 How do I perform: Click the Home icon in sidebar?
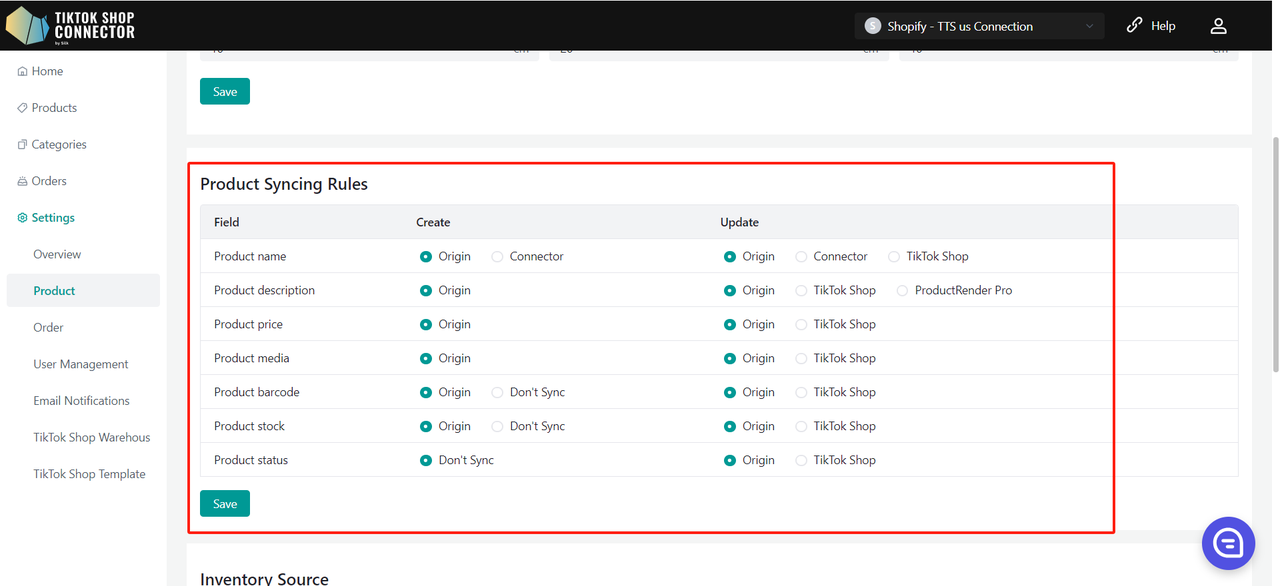tap(23, 72)
